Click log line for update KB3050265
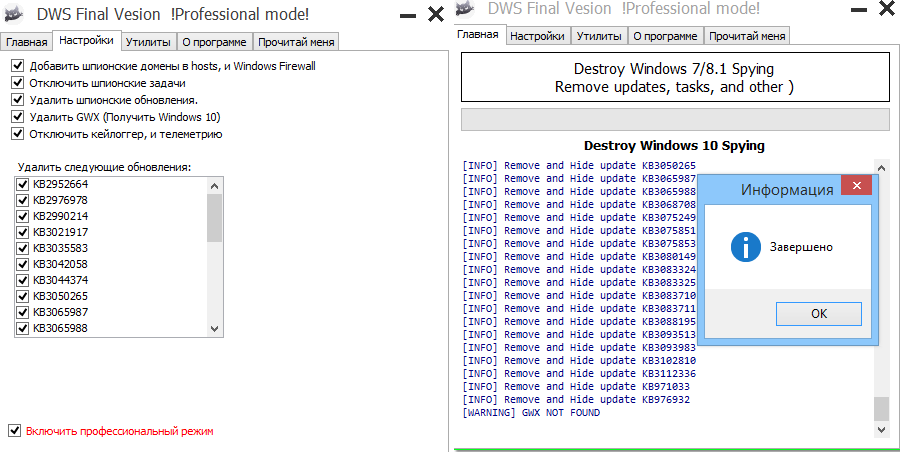Viewport: 900px width, 452px height. click(579, 165)
